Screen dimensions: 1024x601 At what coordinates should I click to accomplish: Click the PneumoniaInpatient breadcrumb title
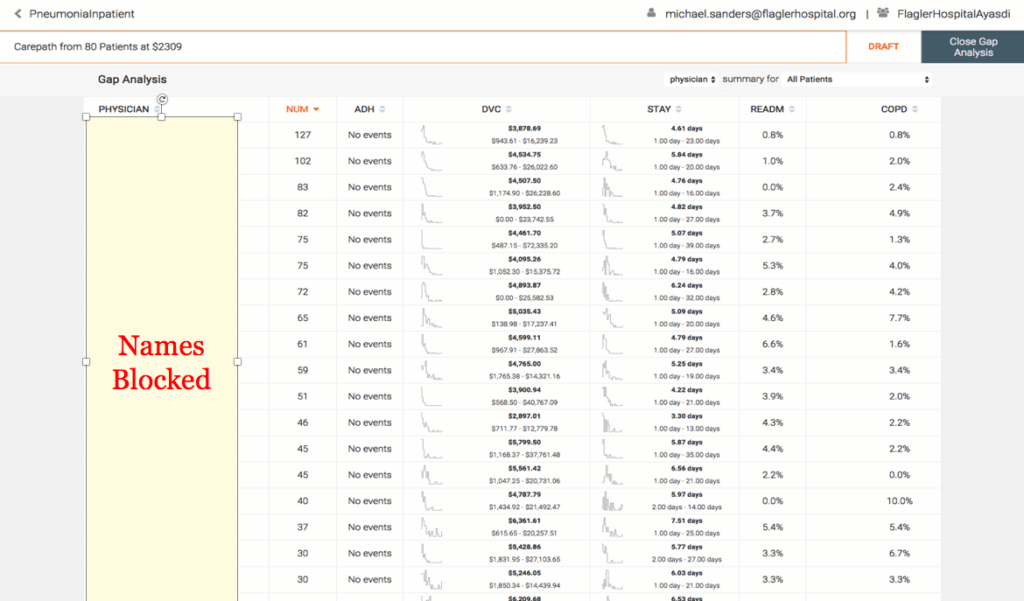click(x=82, y=14)
